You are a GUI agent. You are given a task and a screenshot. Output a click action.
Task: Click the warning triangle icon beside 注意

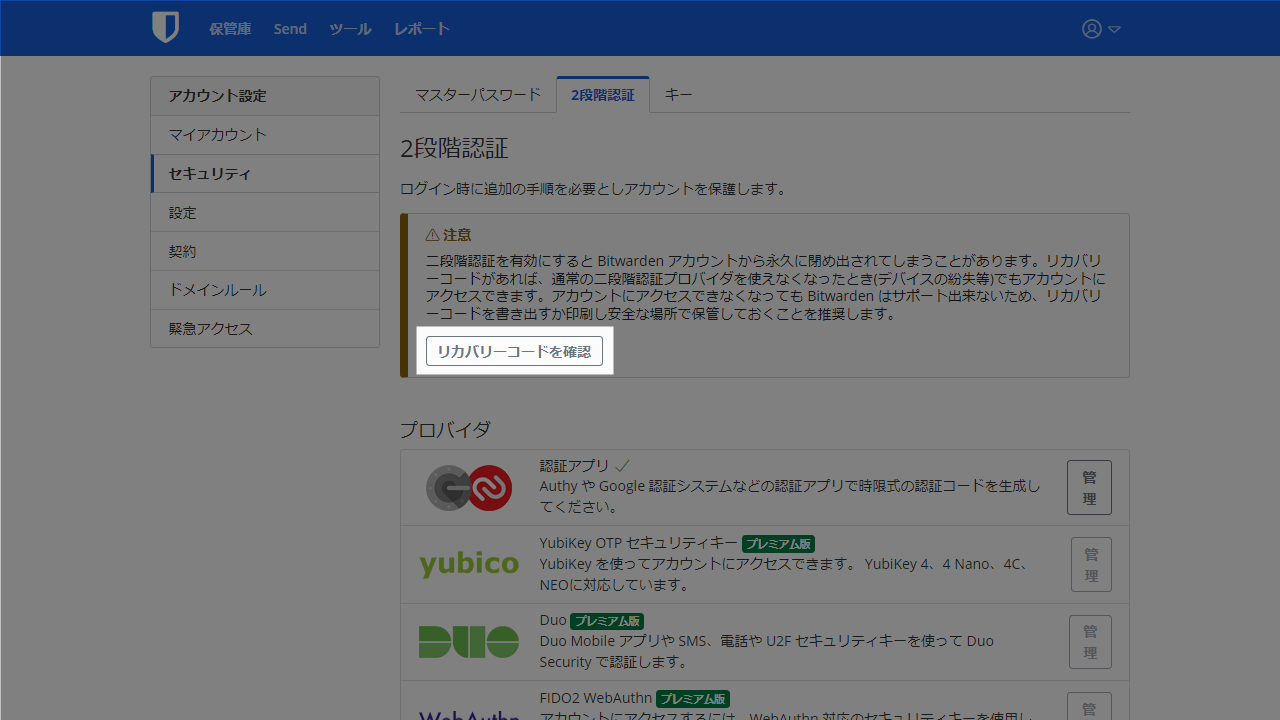[432, 235]
